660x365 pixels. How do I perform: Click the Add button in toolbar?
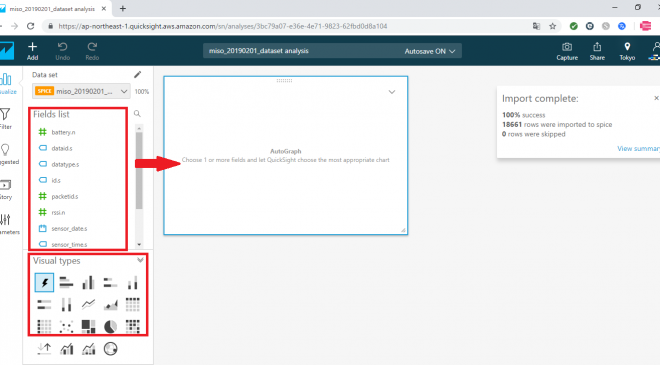click(x=32, y=51)
